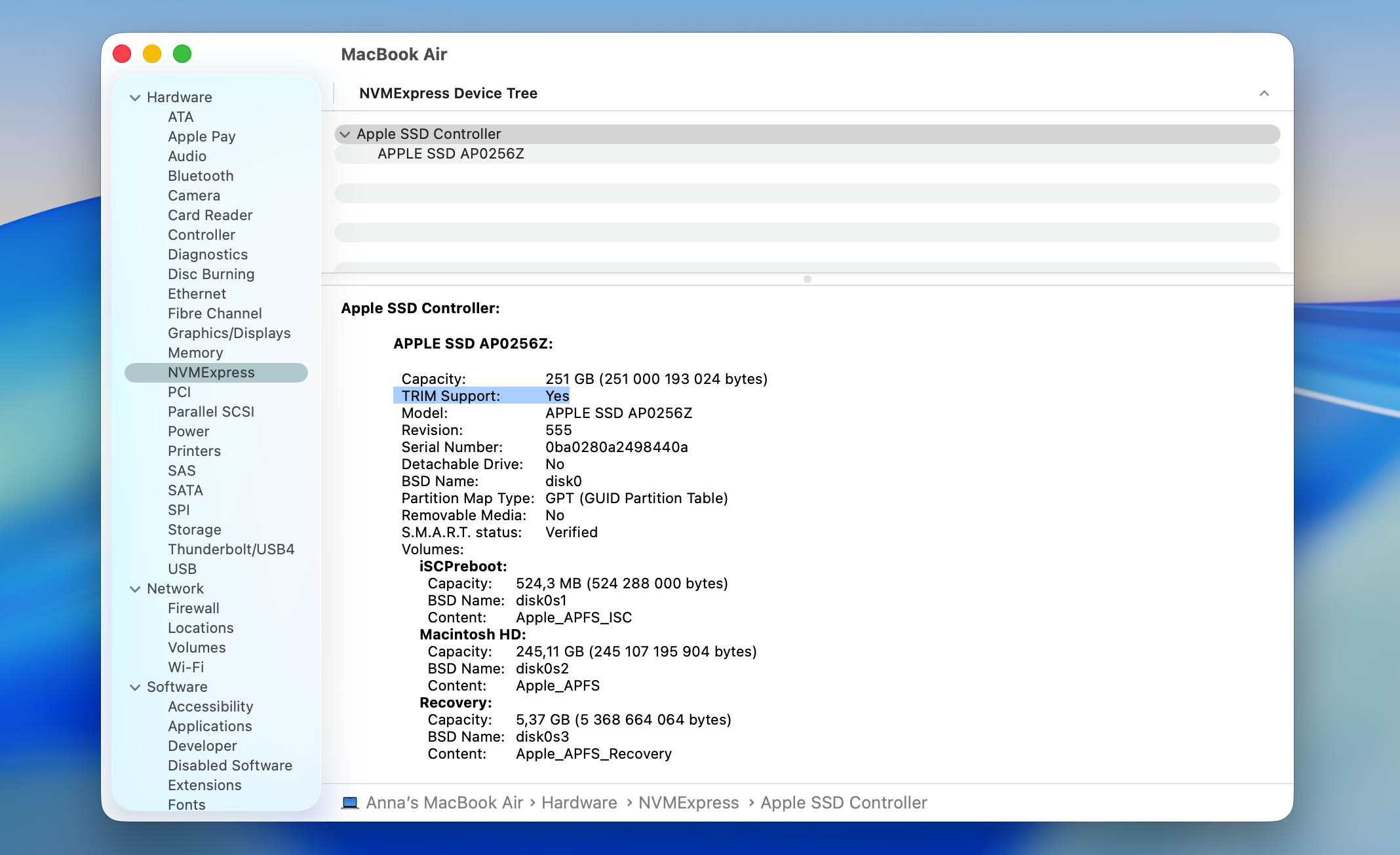Open Card Reader information
The image size is (1400, 855).
(x=210, y=216)
